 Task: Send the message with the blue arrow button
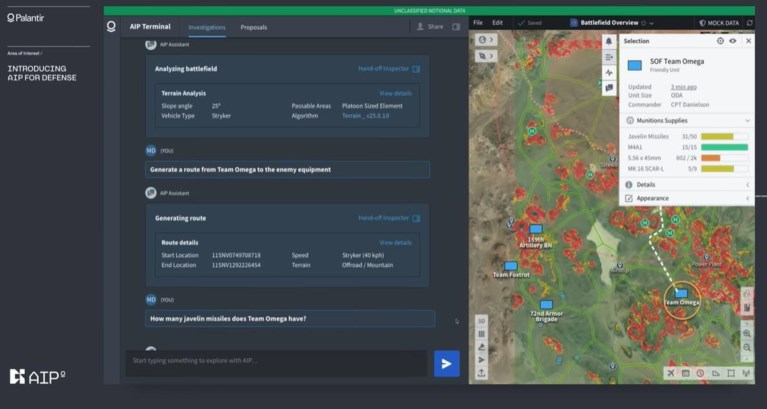pyautogui.click(x=447, y=364)
